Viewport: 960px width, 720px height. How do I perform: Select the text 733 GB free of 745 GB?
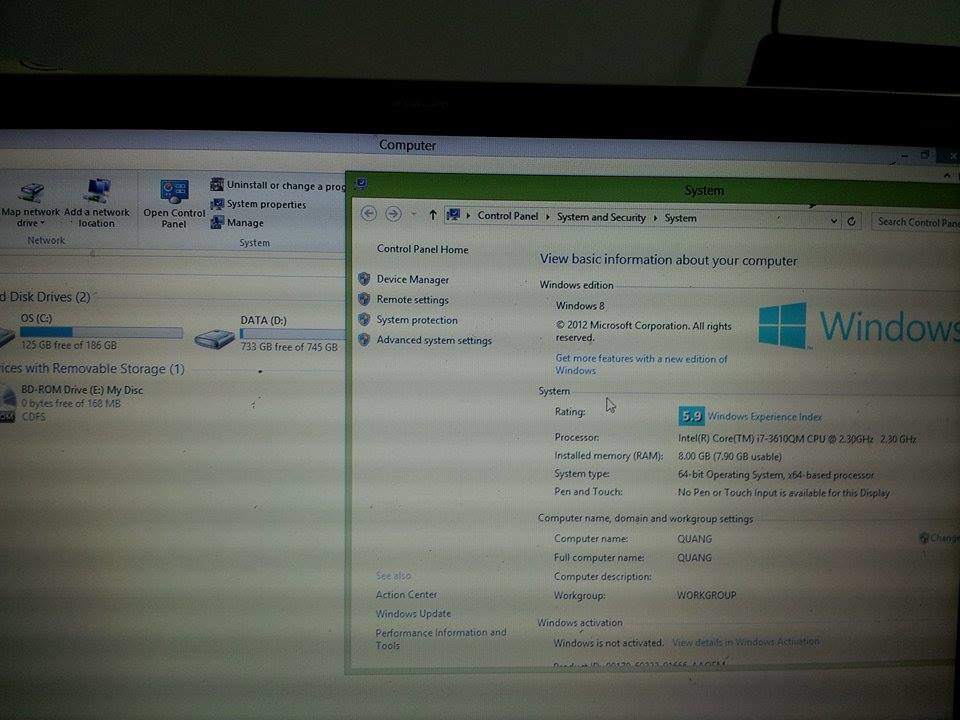pyautogui.click(x=289, y=347)
